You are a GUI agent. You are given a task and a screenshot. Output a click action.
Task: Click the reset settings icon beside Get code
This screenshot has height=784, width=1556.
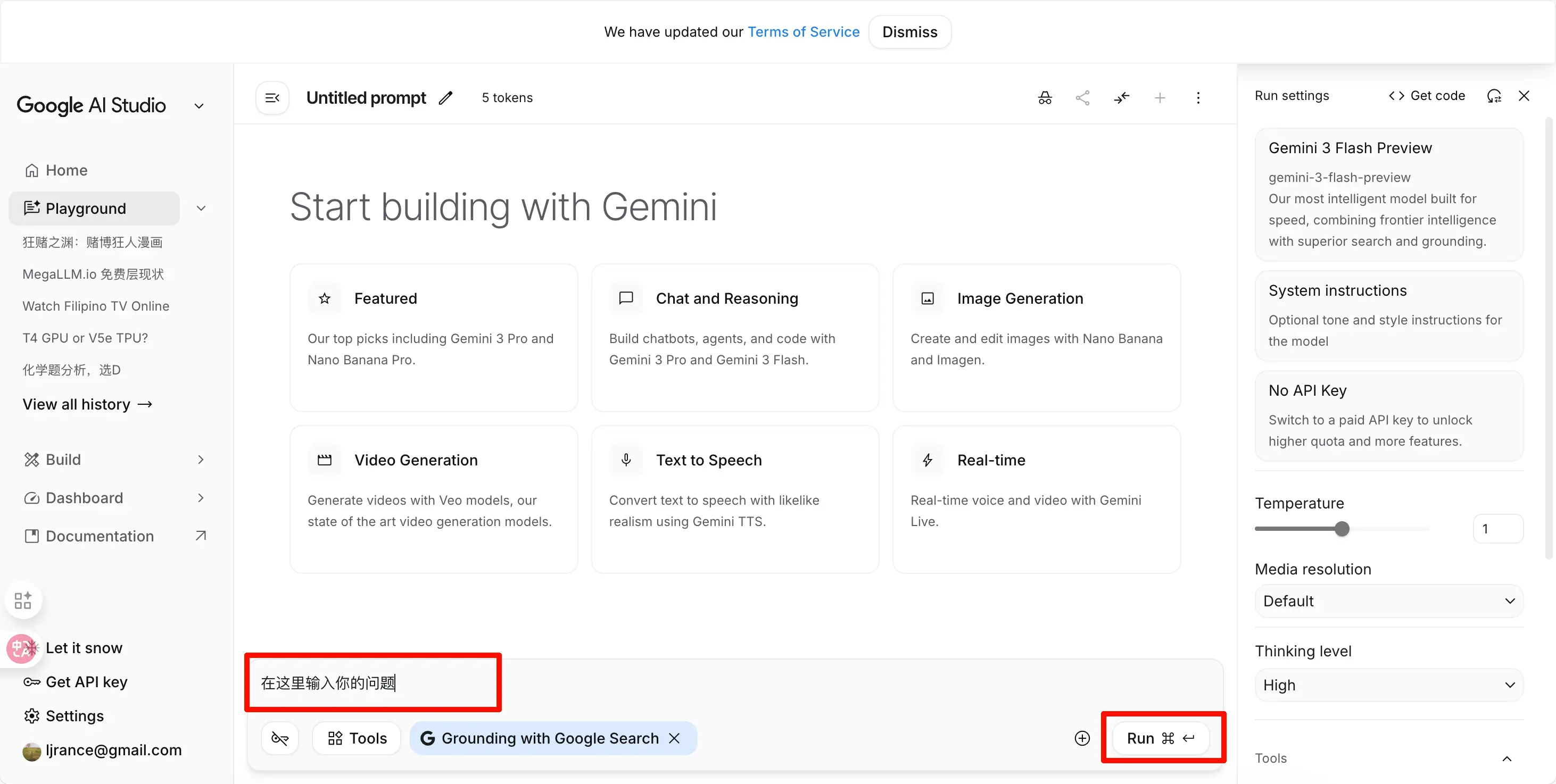coord(1494,96)
